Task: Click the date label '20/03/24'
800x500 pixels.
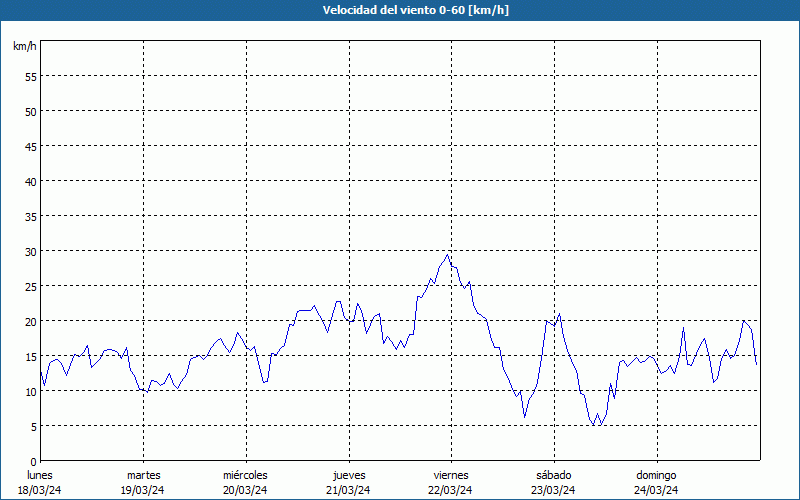Action: coord(245,490)
